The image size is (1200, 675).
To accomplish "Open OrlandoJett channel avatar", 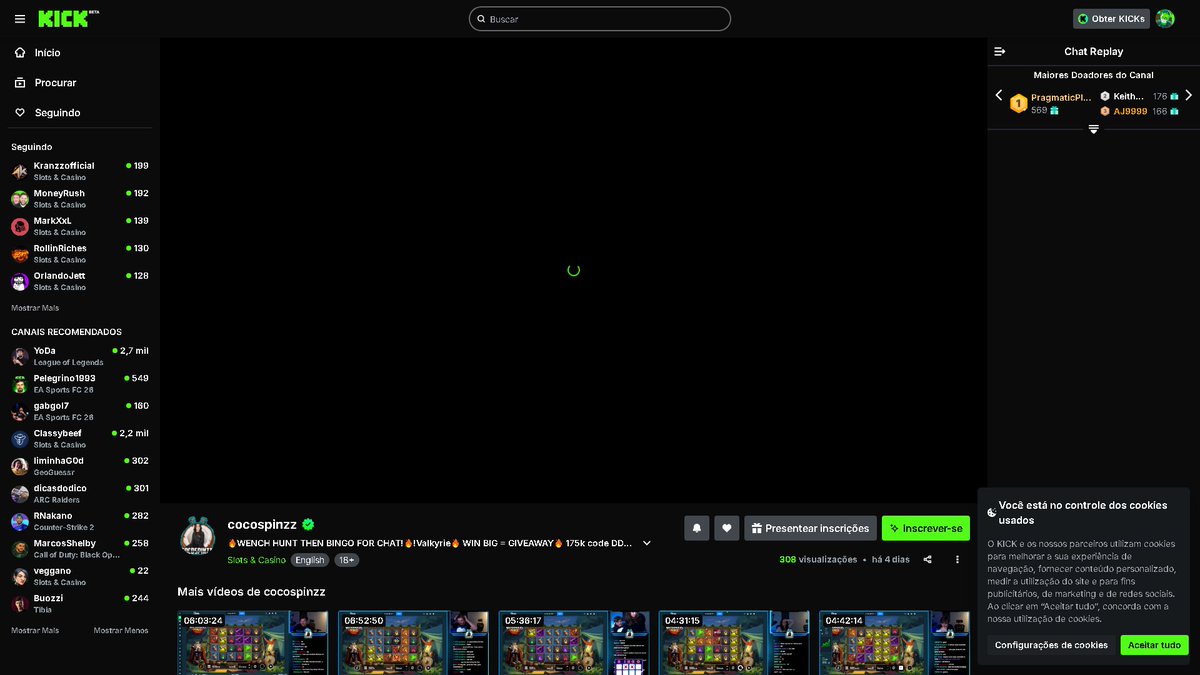I will (x=20, y=281).
